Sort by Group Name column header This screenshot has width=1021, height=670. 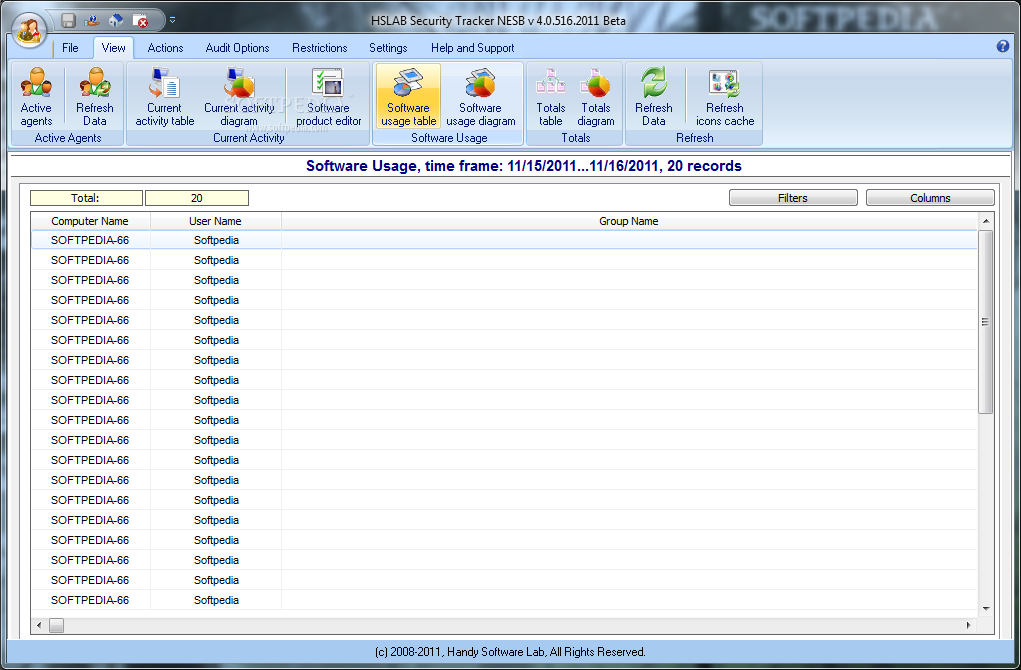tap(629, 221)
